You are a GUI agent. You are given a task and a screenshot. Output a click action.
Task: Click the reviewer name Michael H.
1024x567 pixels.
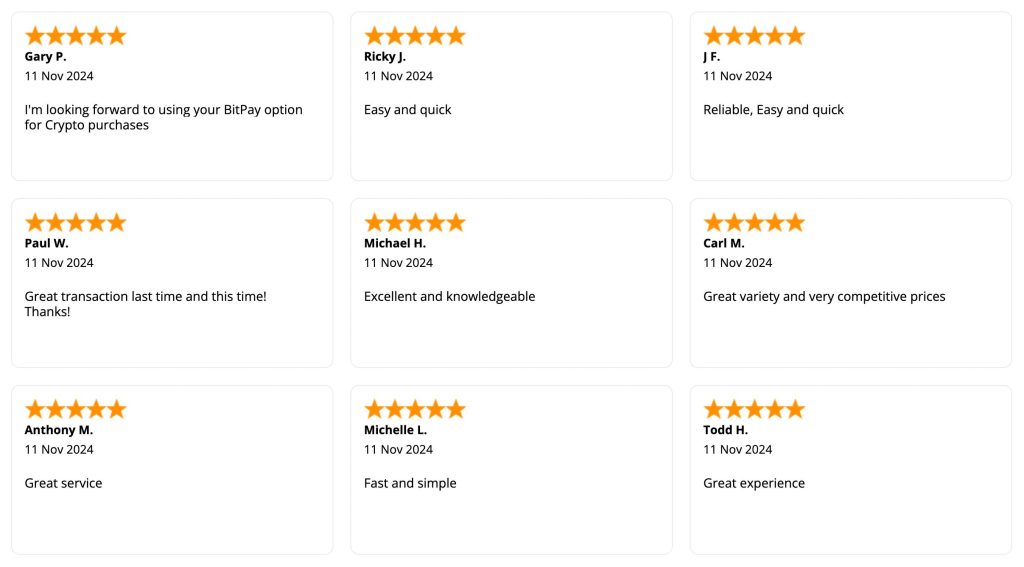[x=394, y=243]
